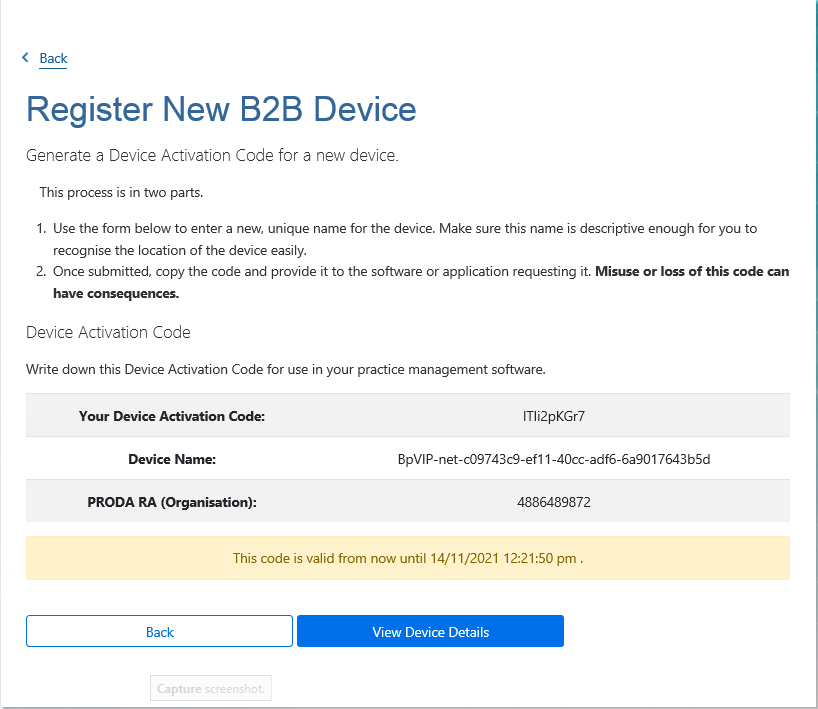Click the 'Device Name:' label

(x=172, y=459)
